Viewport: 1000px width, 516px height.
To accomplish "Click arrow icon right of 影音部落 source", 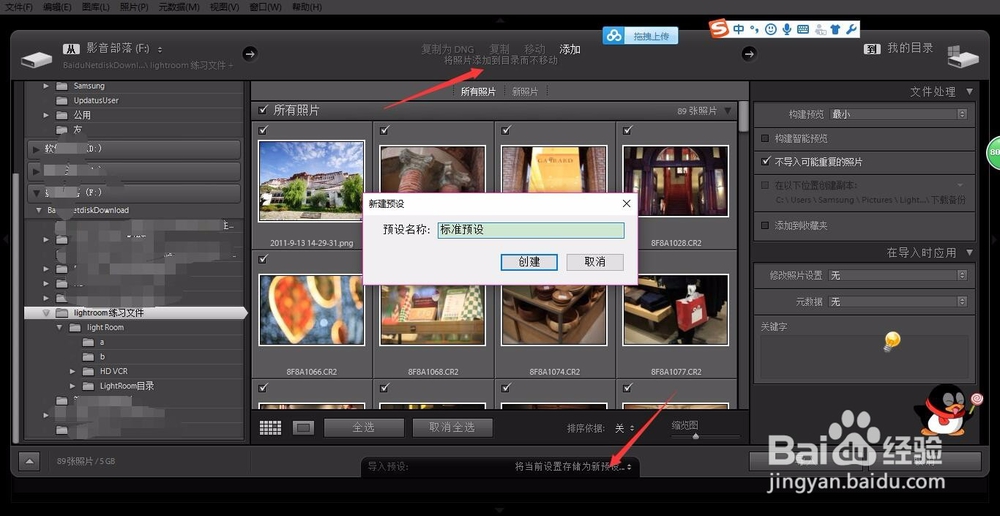I will tap(249, 54).
